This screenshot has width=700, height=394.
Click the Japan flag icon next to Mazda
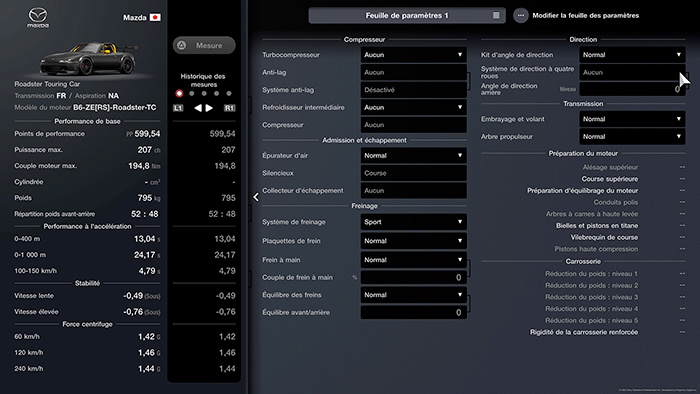coord(155,17)
